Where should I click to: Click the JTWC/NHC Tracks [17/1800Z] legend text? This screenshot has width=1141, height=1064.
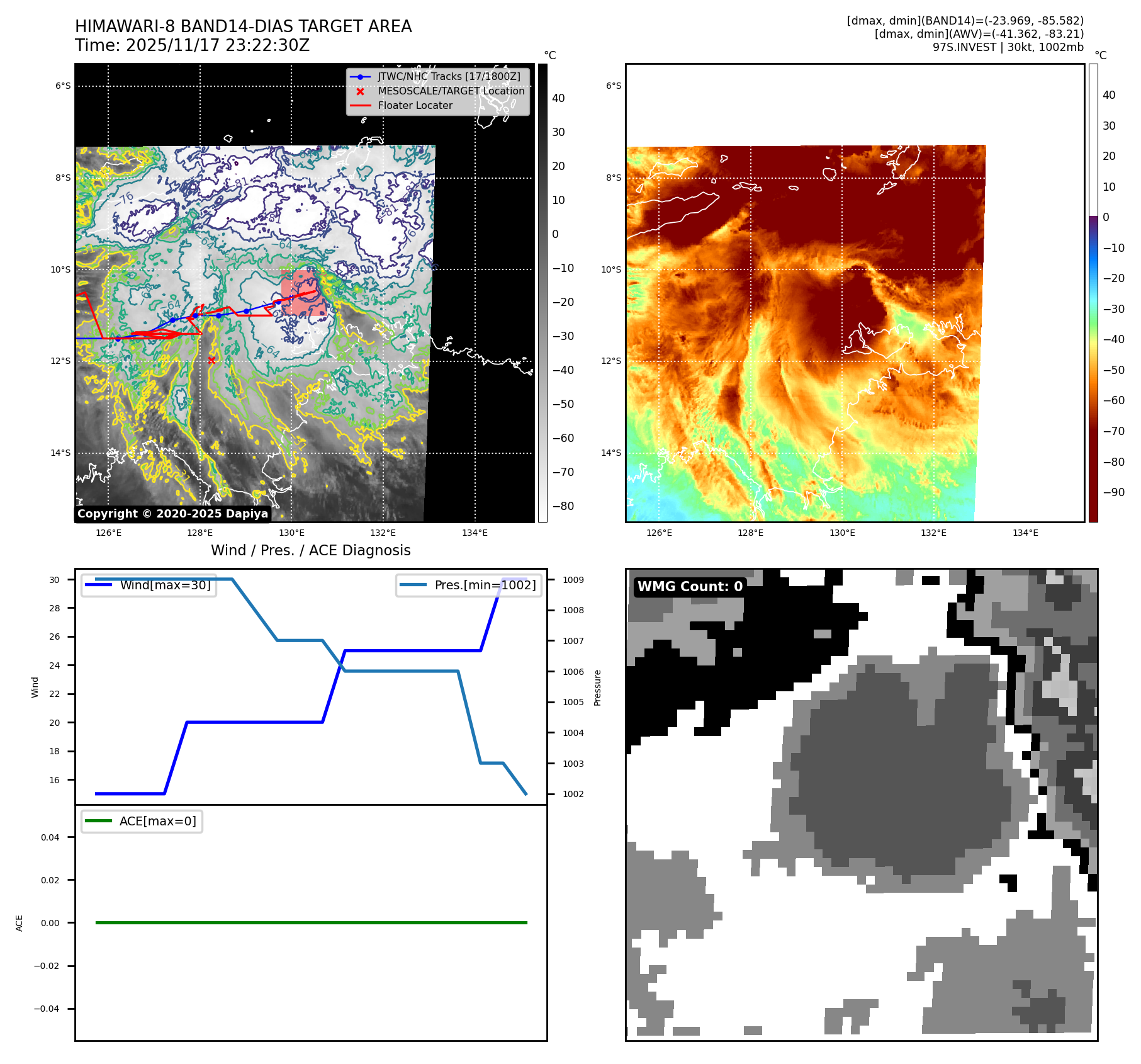click(449, 77)
